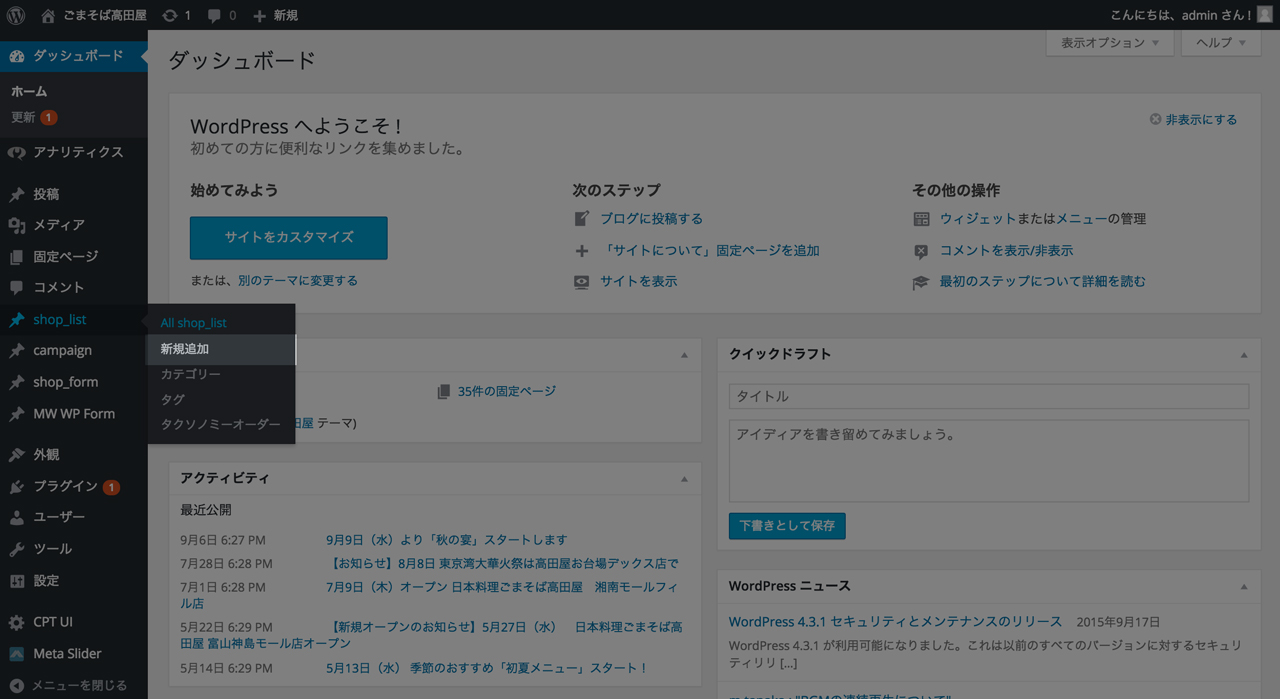The image size is (1280, 699).
Task: Collapse the クイックドラフト panel arrow
Action: (1244, 355)
